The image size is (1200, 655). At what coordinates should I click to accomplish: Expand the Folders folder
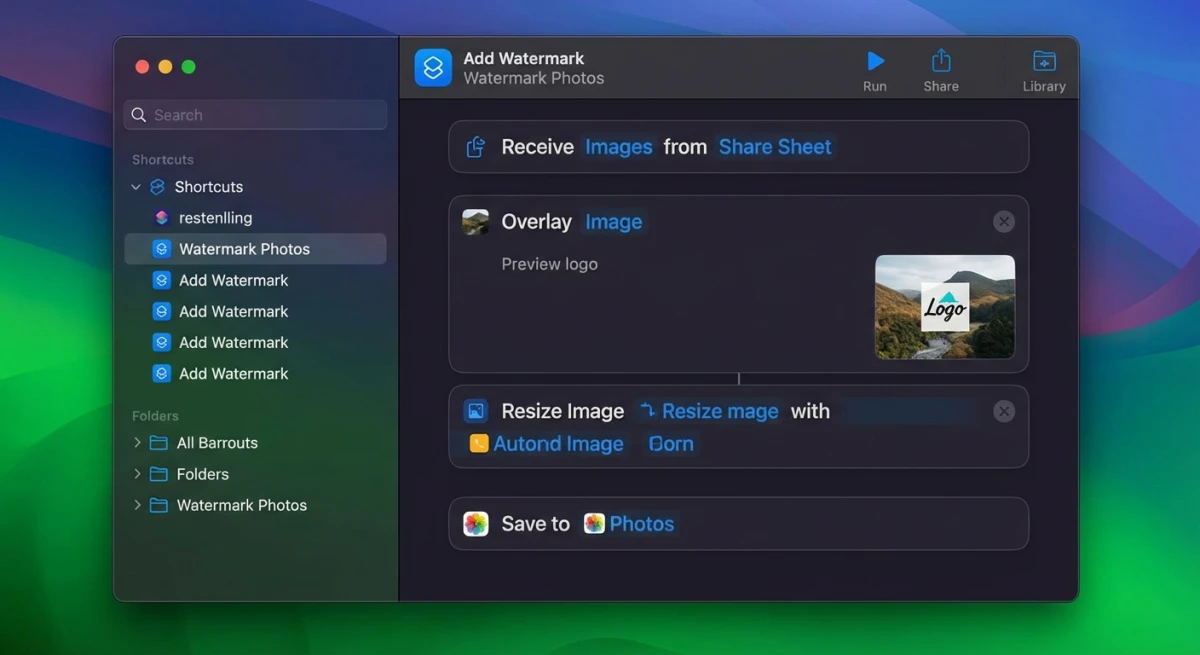(x=137, y=473)
